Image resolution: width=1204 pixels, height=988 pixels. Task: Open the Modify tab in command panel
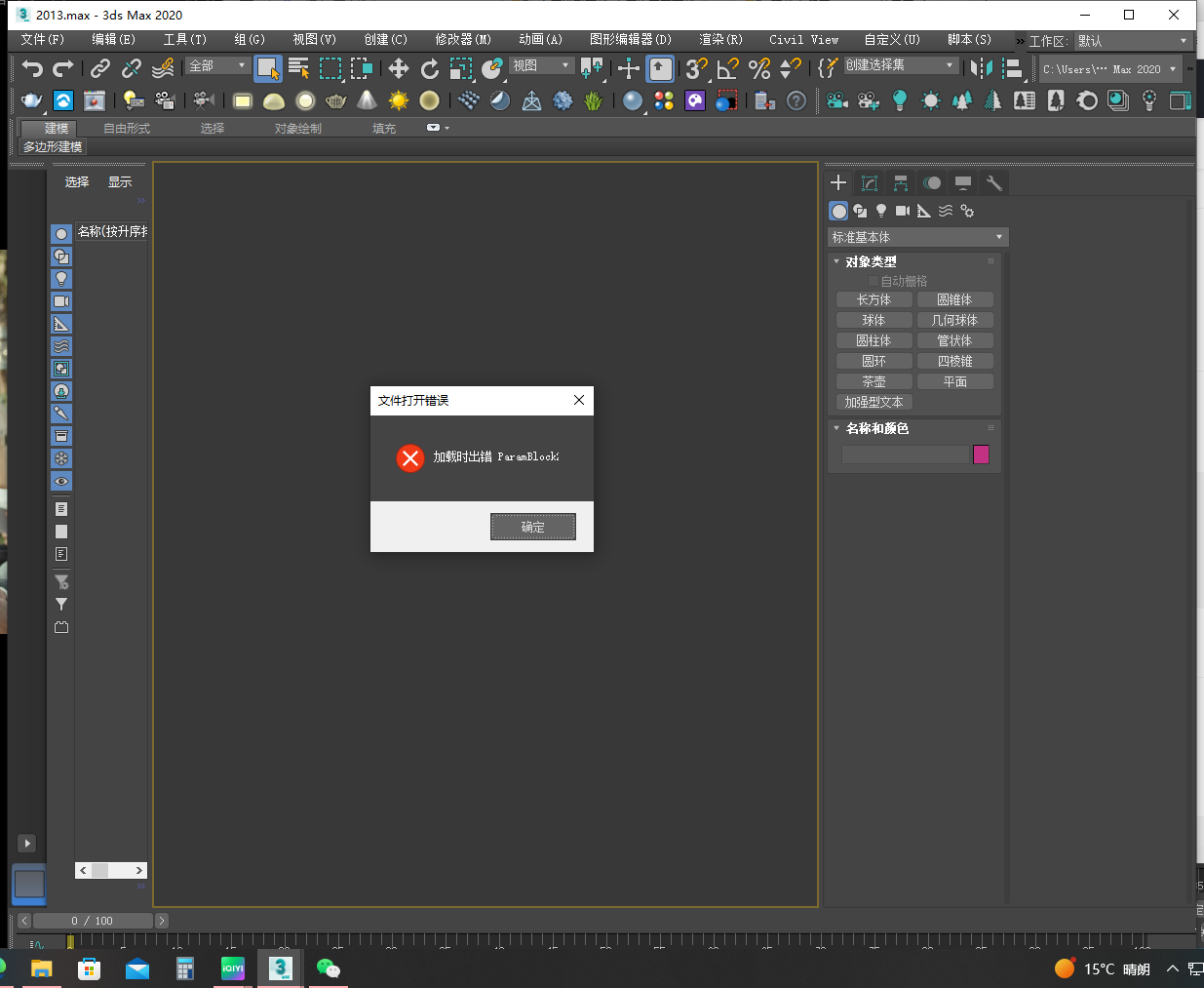coord(870,182)
